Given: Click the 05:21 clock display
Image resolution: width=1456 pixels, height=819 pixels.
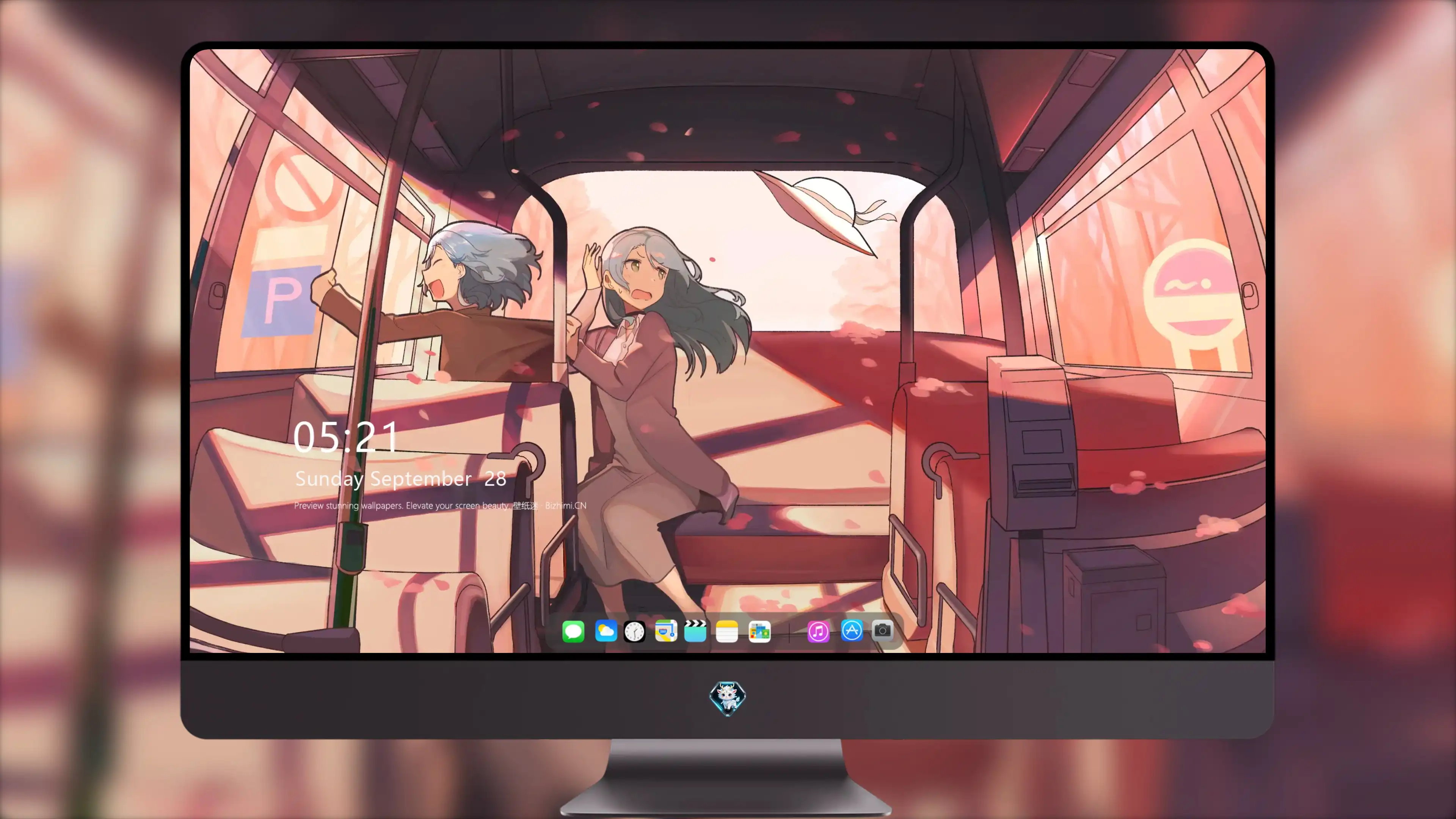Looking at the screenshot, I should point(346,436).
